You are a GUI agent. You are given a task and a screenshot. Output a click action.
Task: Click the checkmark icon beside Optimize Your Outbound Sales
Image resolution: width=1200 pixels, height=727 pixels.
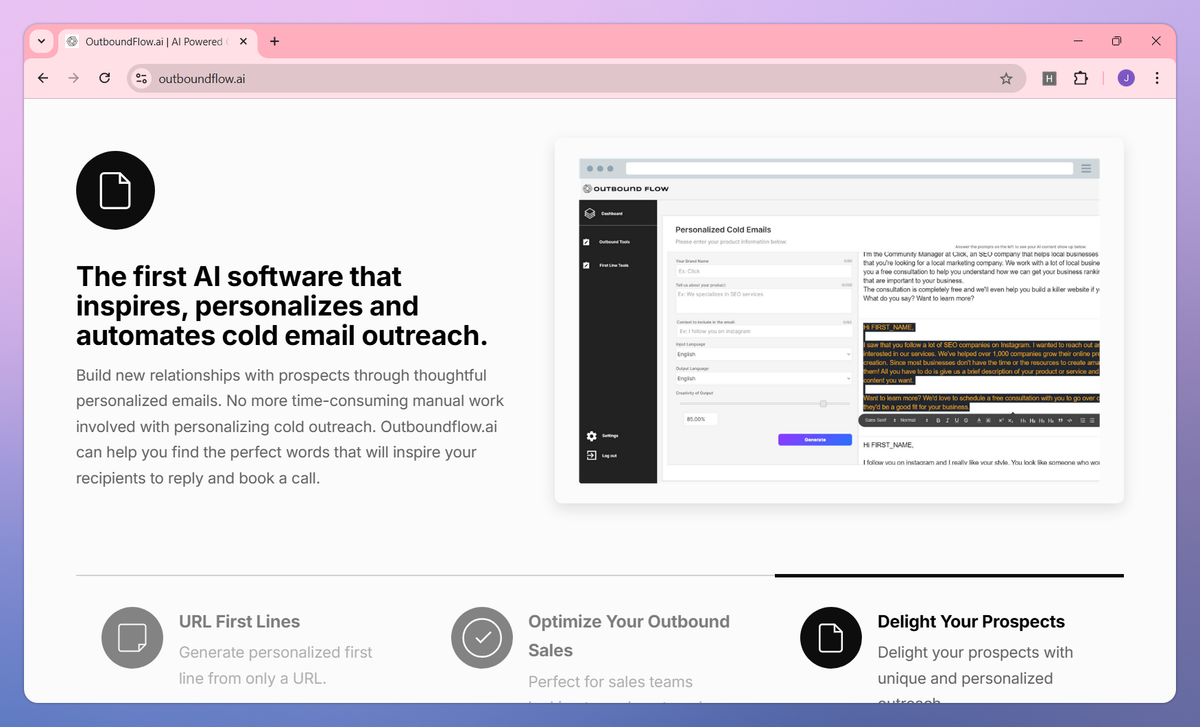(x=481, y=637)
